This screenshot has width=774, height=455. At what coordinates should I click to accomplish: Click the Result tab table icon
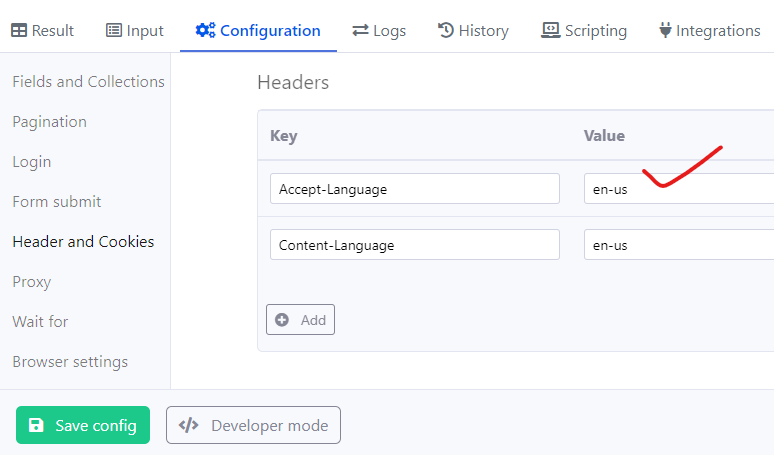point(19,31)
